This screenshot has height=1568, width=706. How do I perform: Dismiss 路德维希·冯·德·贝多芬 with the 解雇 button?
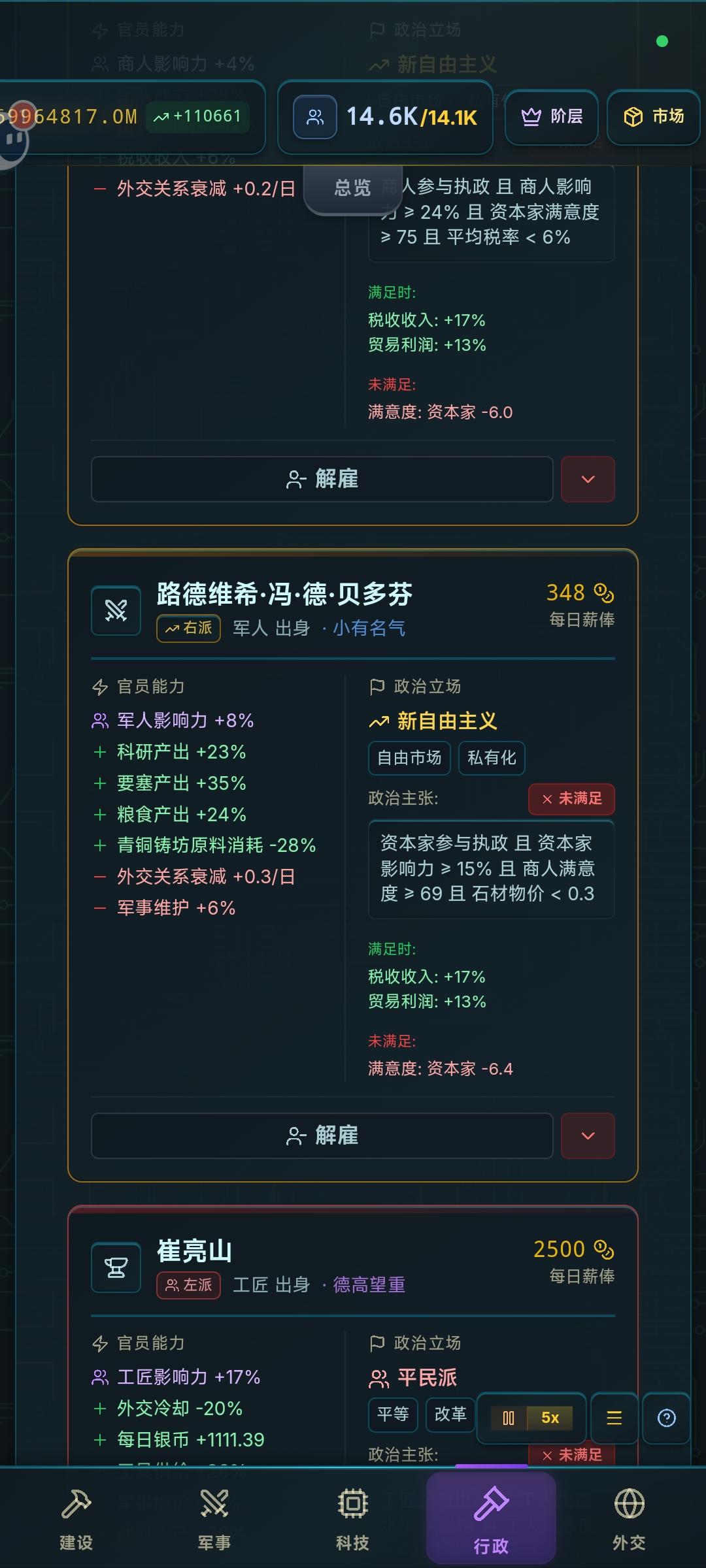point(322,1135)
